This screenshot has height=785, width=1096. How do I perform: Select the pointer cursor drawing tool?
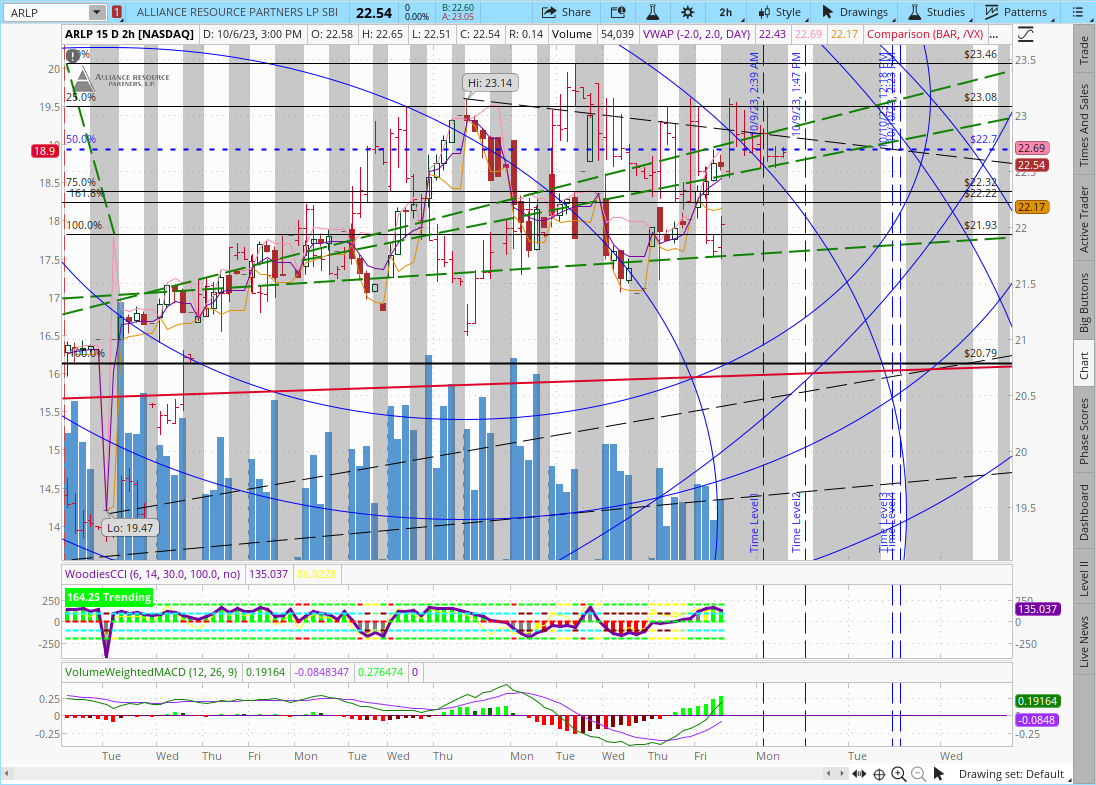point(939,774)
